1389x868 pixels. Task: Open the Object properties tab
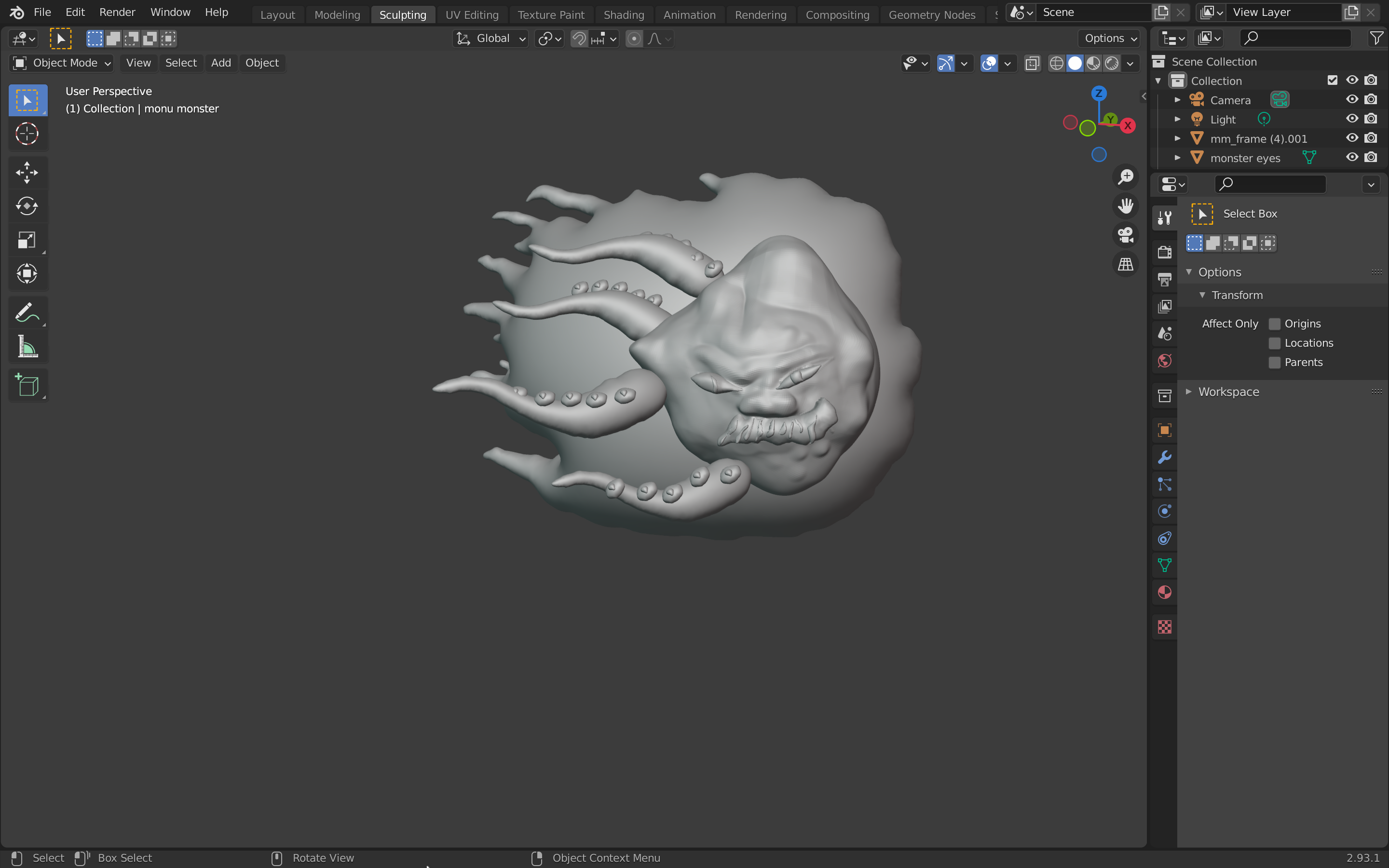point(1165,431)
